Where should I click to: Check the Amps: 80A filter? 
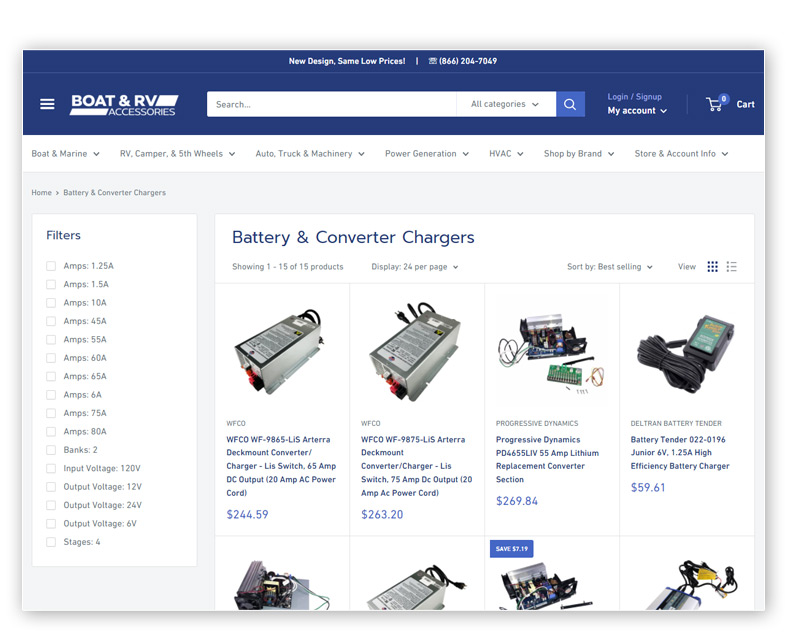tap(51, 432)
